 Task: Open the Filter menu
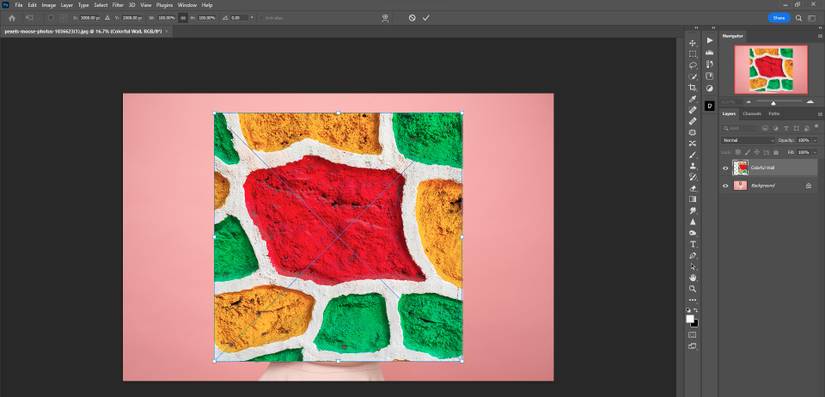(118, 5)
